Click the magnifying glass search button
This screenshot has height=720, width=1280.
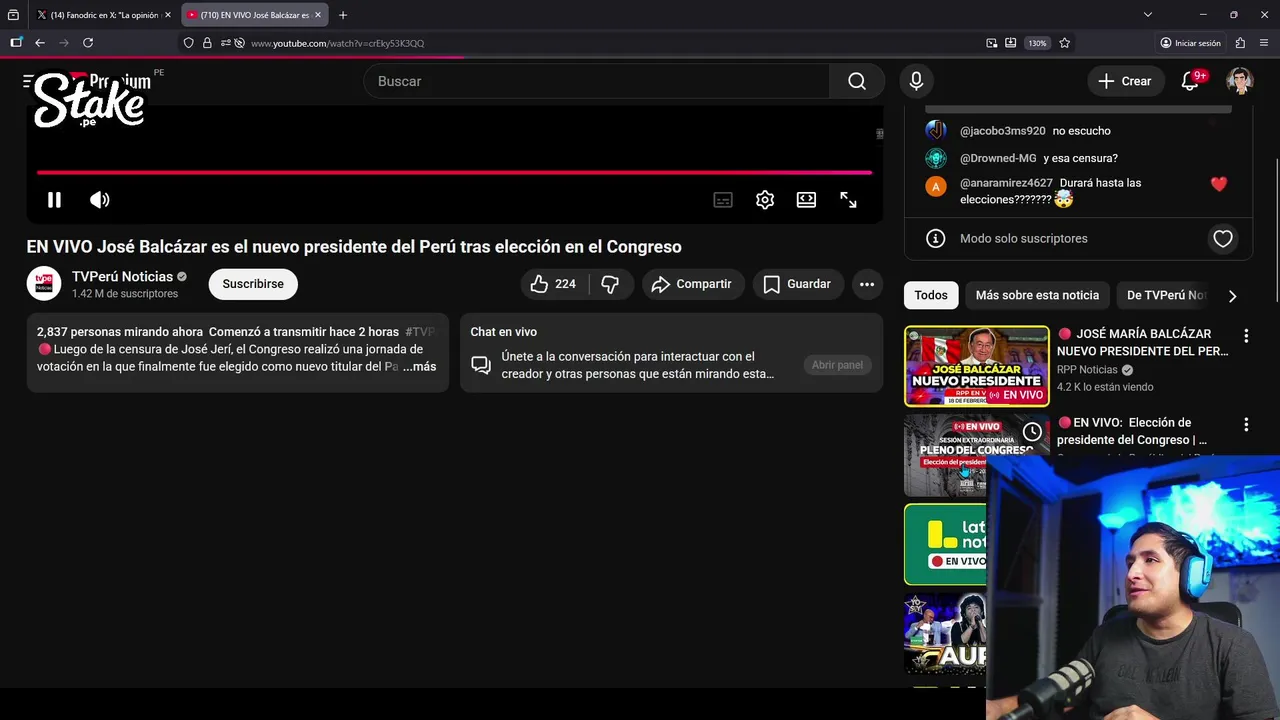point(857,81)
